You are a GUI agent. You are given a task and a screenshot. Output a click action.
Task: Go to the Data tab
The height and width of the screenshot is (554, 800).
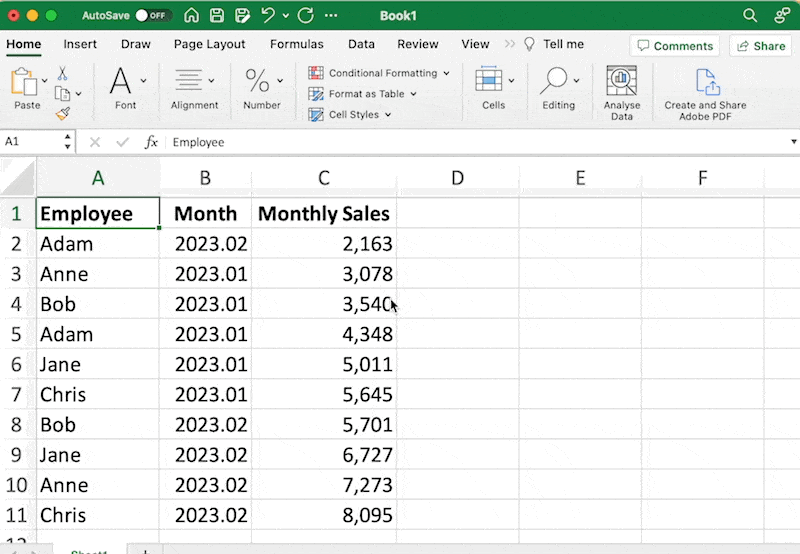pyautogui.click(x=361, y=44)
